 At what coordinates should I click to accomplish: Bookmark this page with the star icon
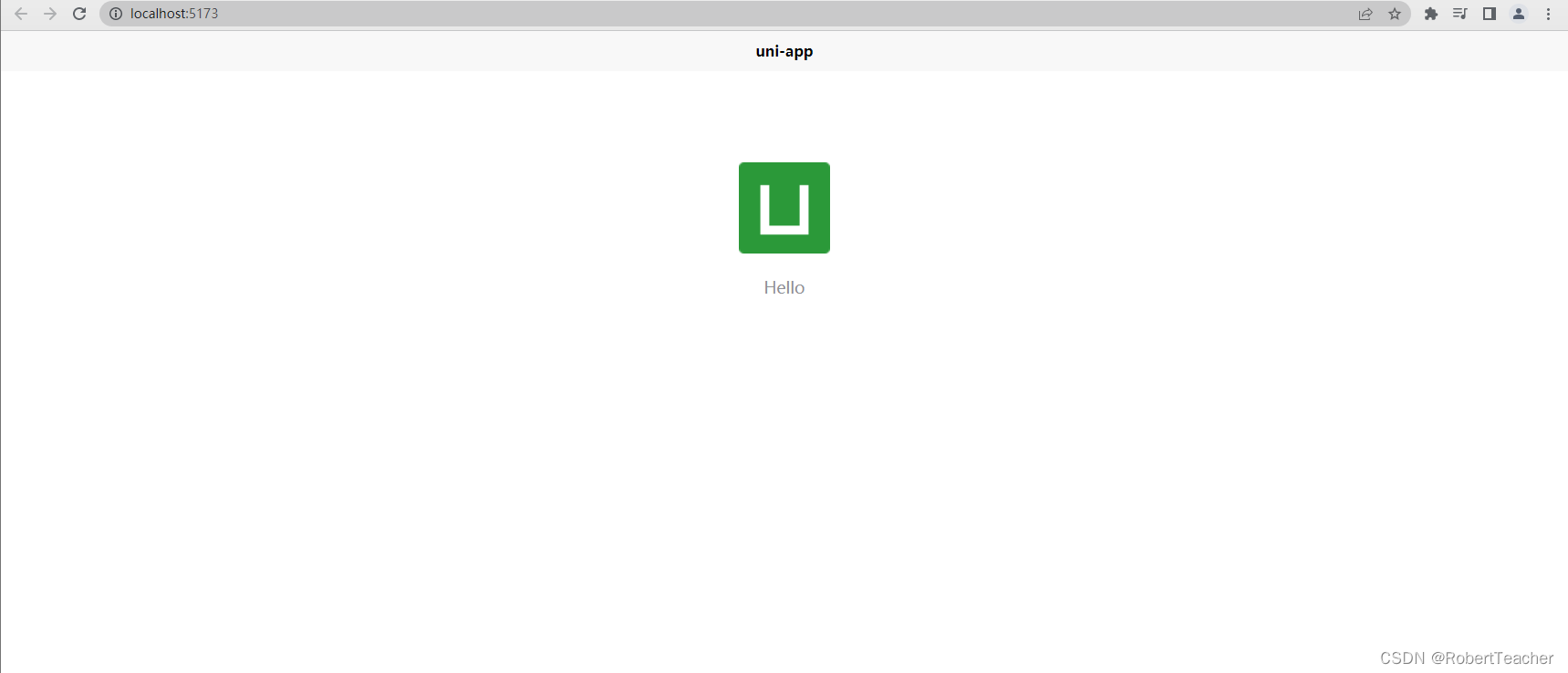(1395, 14)
